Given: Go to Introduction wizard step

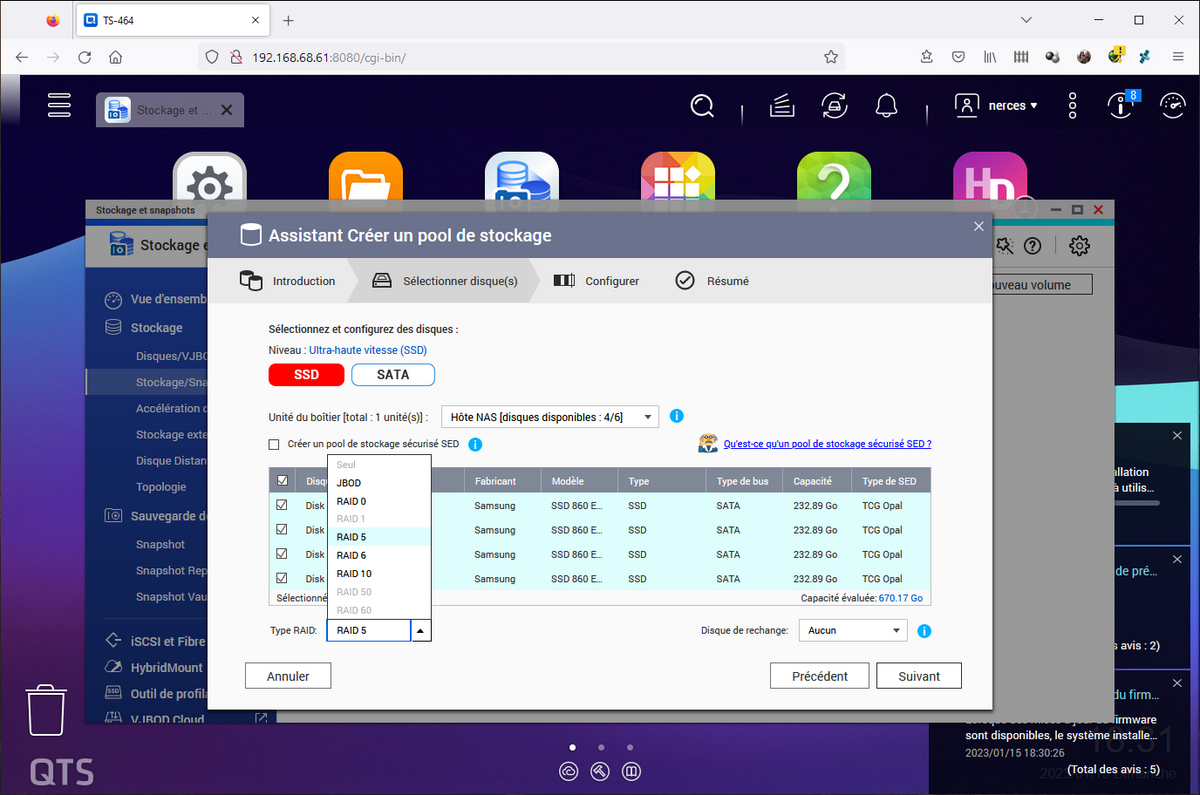Looking at the screenshot, I should click(x=287, y=281).
